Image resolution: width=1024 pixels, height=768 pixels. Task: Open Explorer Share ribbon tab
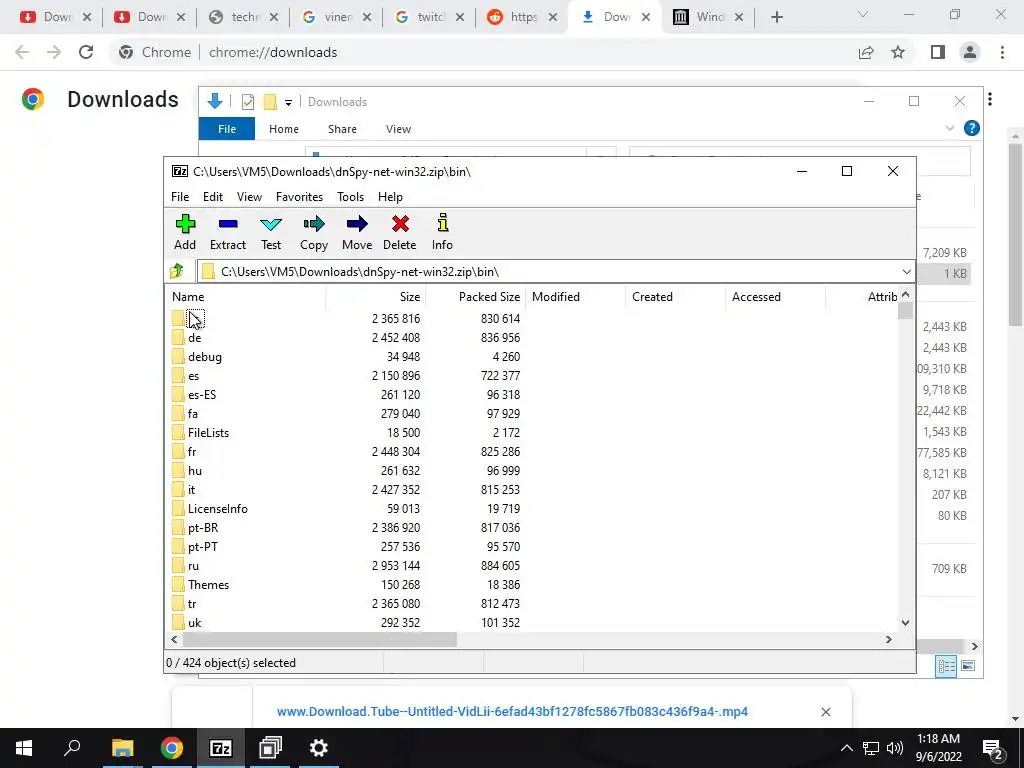click(342, 129)
